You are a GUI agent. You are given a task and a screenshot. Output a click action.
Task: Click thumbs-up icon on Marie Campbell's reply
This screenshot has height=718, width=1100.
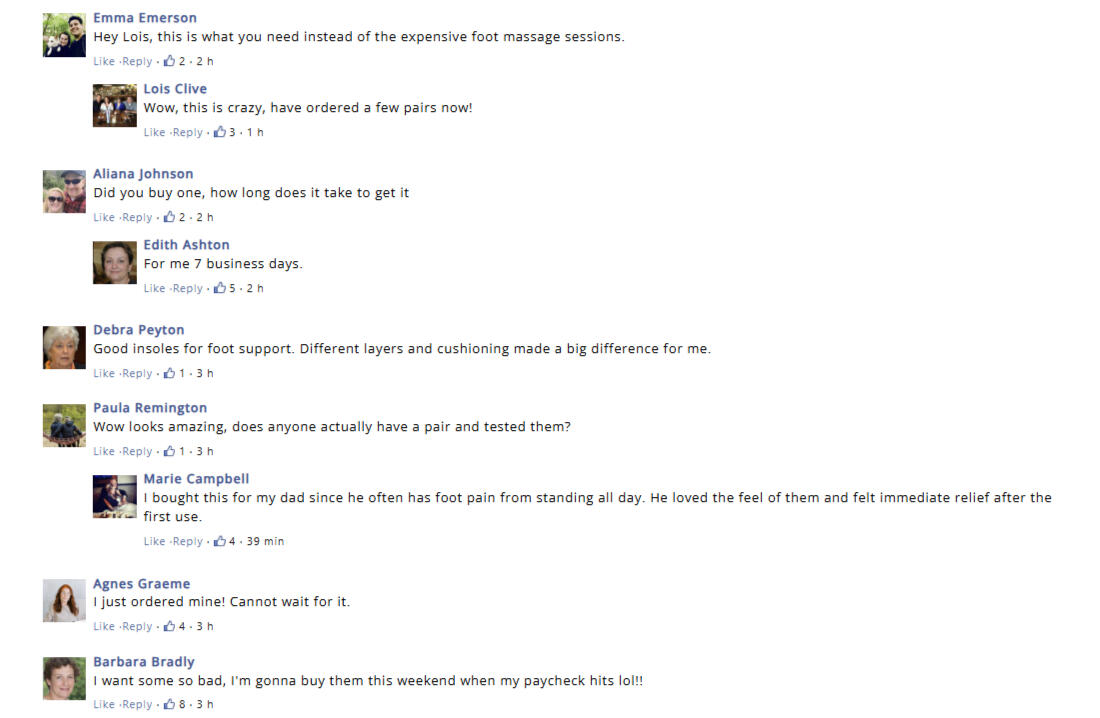pos(219,541)
